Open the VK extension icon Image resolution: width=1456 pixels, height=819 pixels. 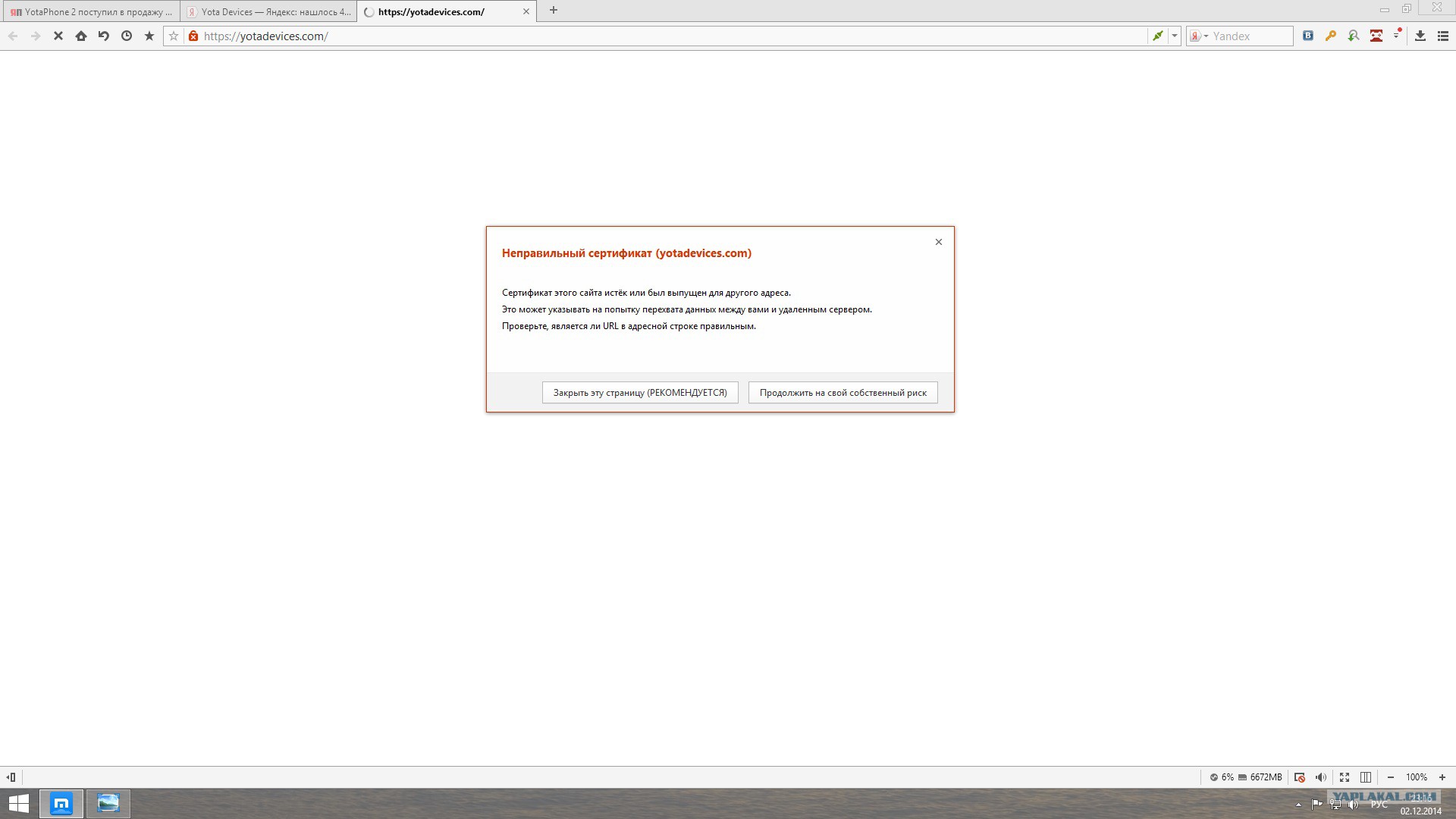click(x=1308, y=36)
